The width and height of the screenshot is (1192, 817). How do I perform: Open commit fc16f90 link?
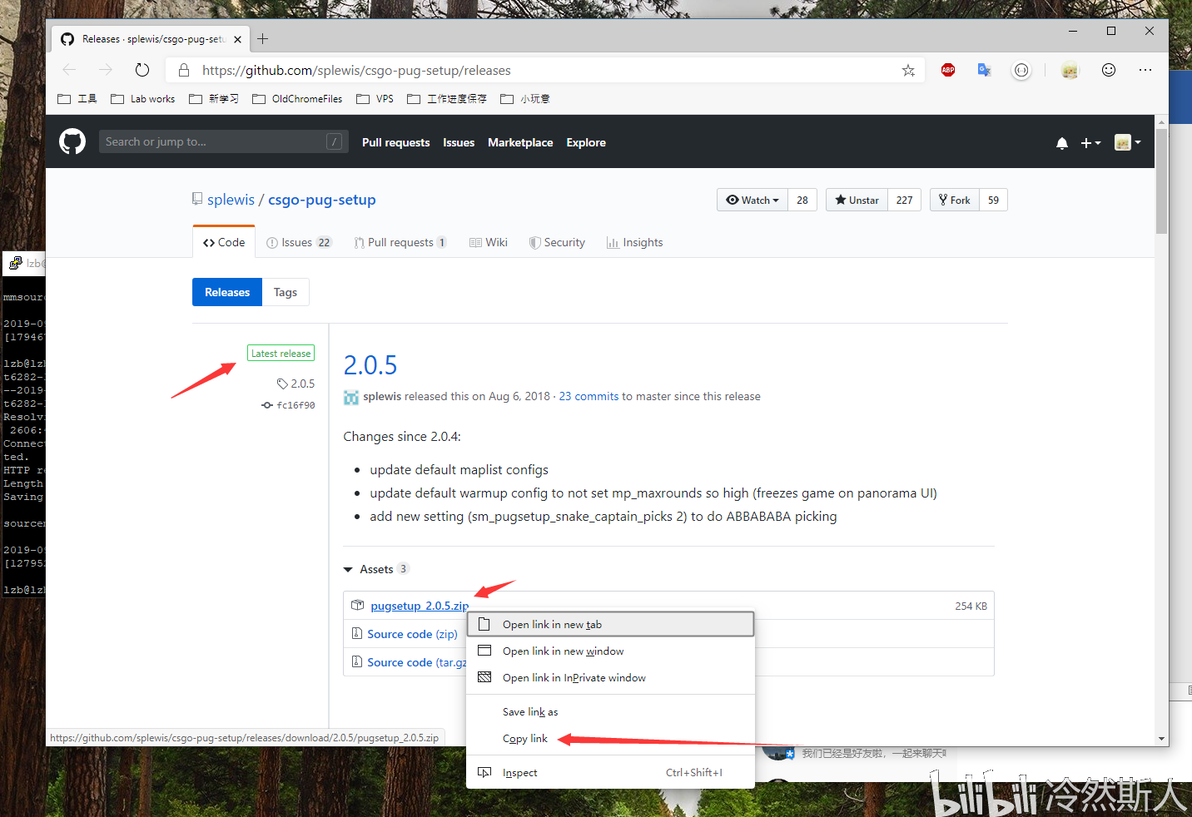coord(289,405)
